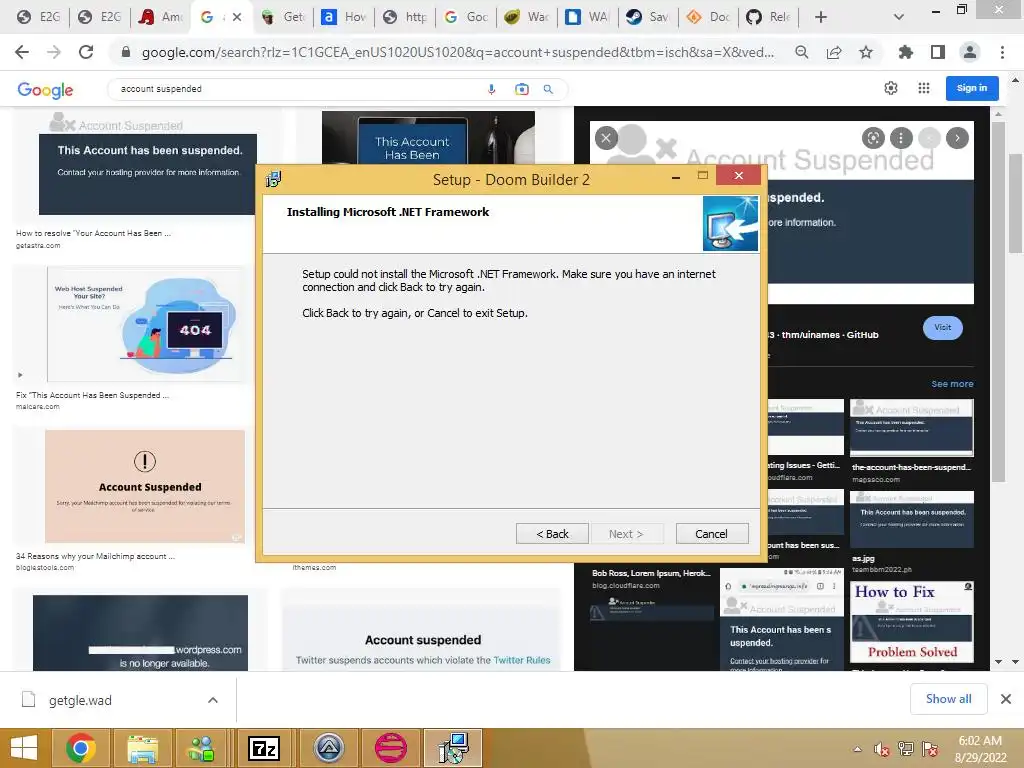Image resolution: width=1024 pixels, height=768 pixels.
Task: Switch to the first E2G tab
Action: pos(39,17)
